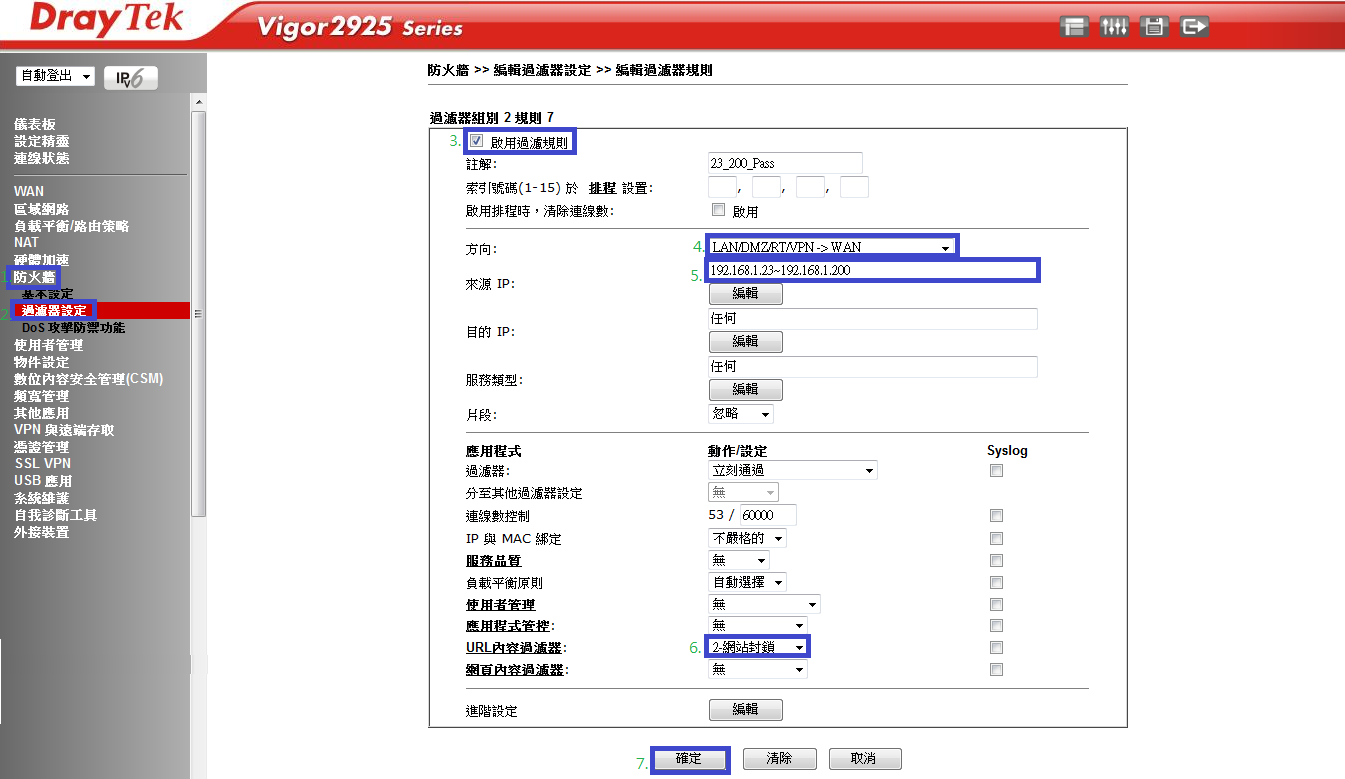Open 物件設定 in the sidebar
Viewport: 1345px width, 779px height.
tap(42, 362)
